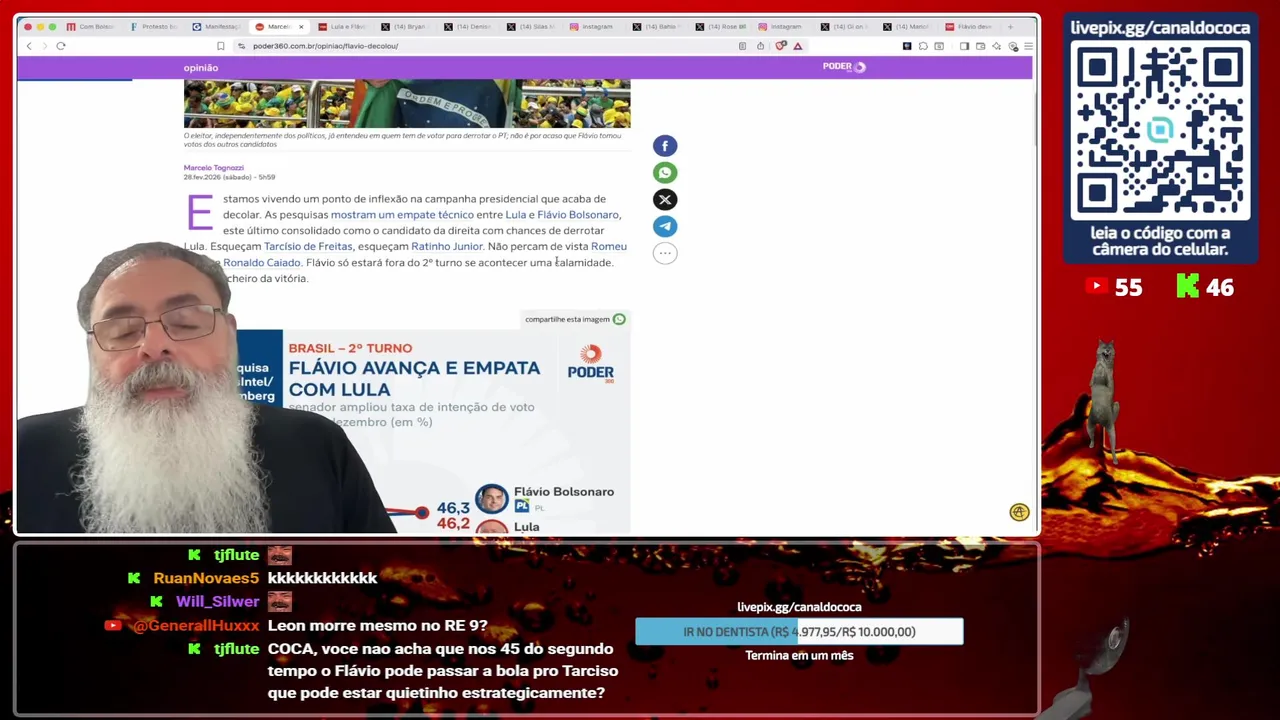The height and width of the screenshot is (720, 1280).
Task: Click the Poder360 logo in the chart
Action: (591, 363)
